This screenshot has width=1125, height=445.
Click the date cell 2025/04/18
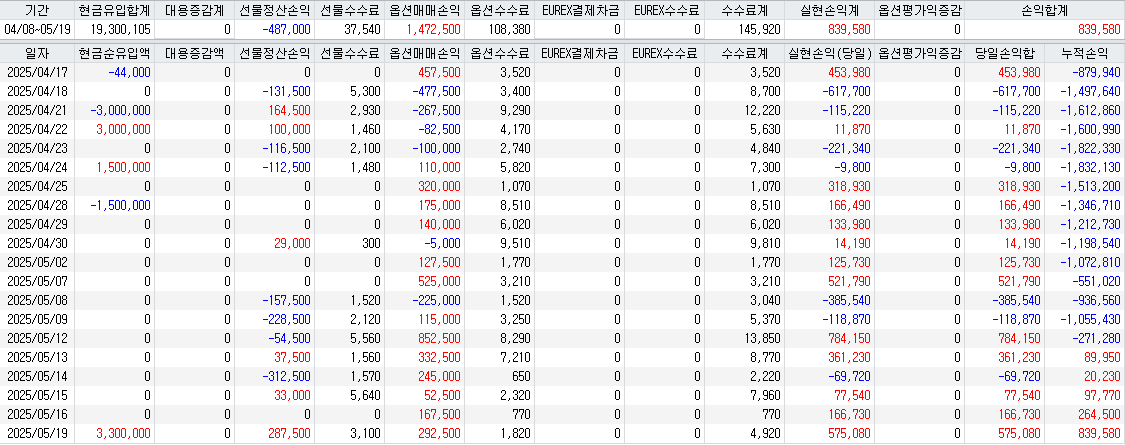(37, 91)
